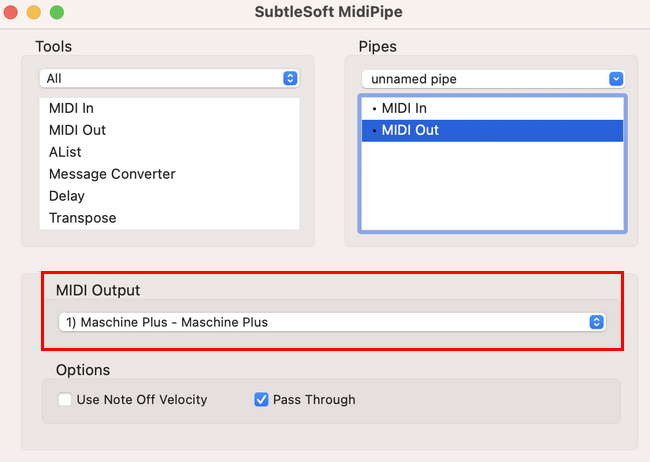Select MIDI In in the Pipes list
Viewport: 650px width, 462px height.
(492, 108)
